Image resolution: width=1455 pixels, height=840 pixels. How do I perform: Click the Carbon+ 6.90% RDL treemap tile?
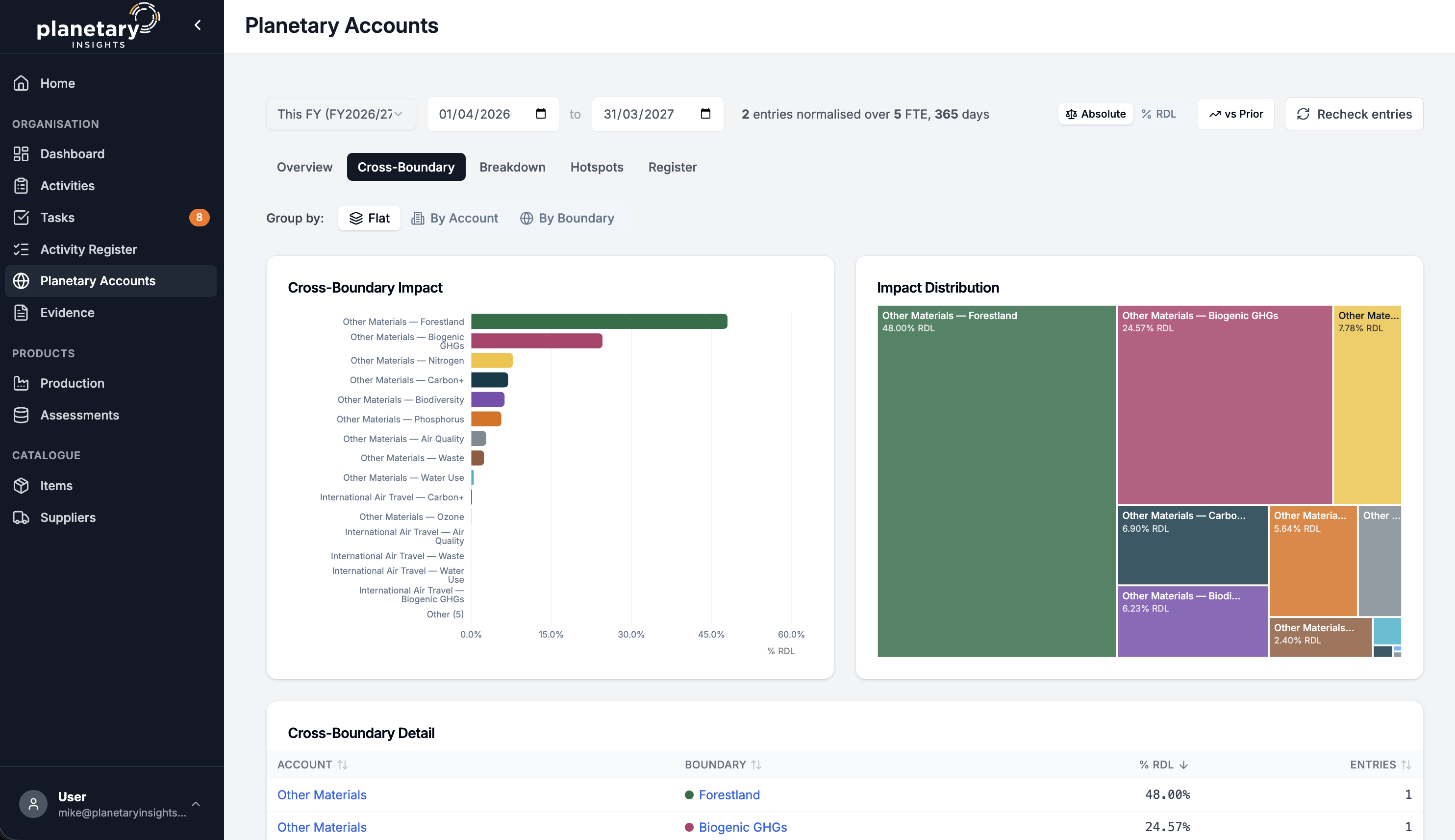1192,544
